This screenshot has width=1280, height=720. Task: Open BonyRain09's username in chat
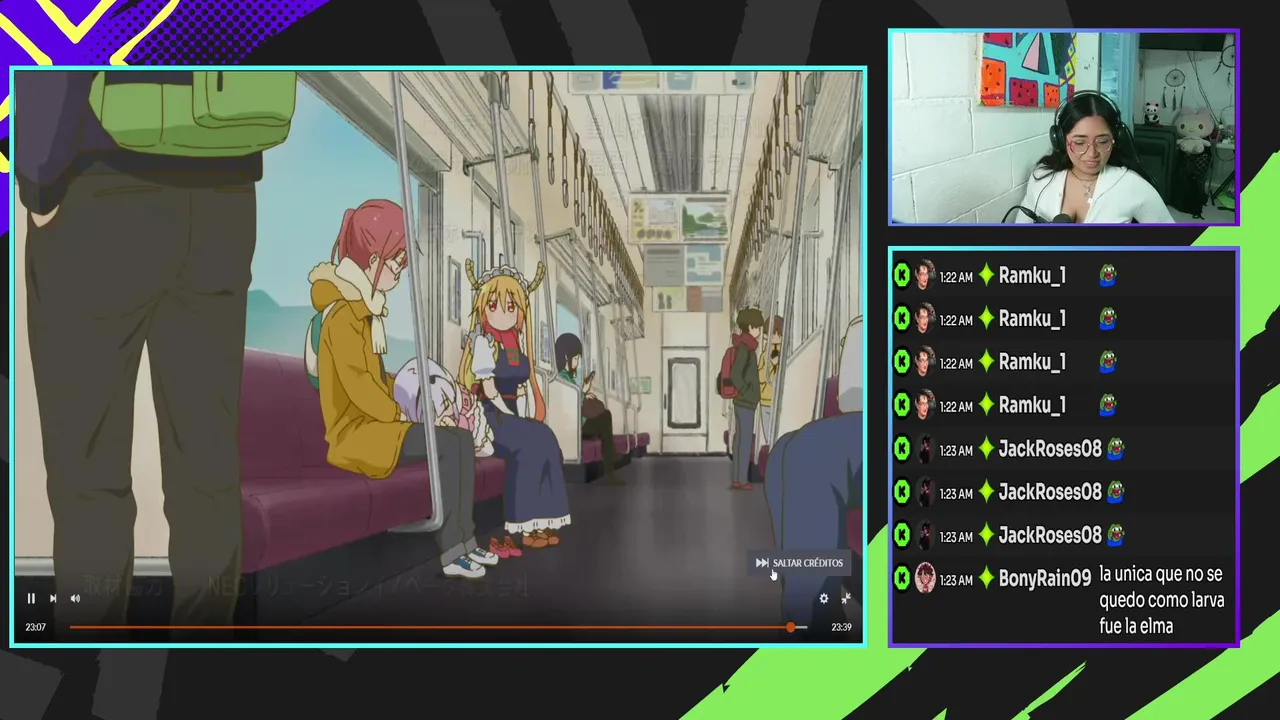click(x=1045, y=579)
